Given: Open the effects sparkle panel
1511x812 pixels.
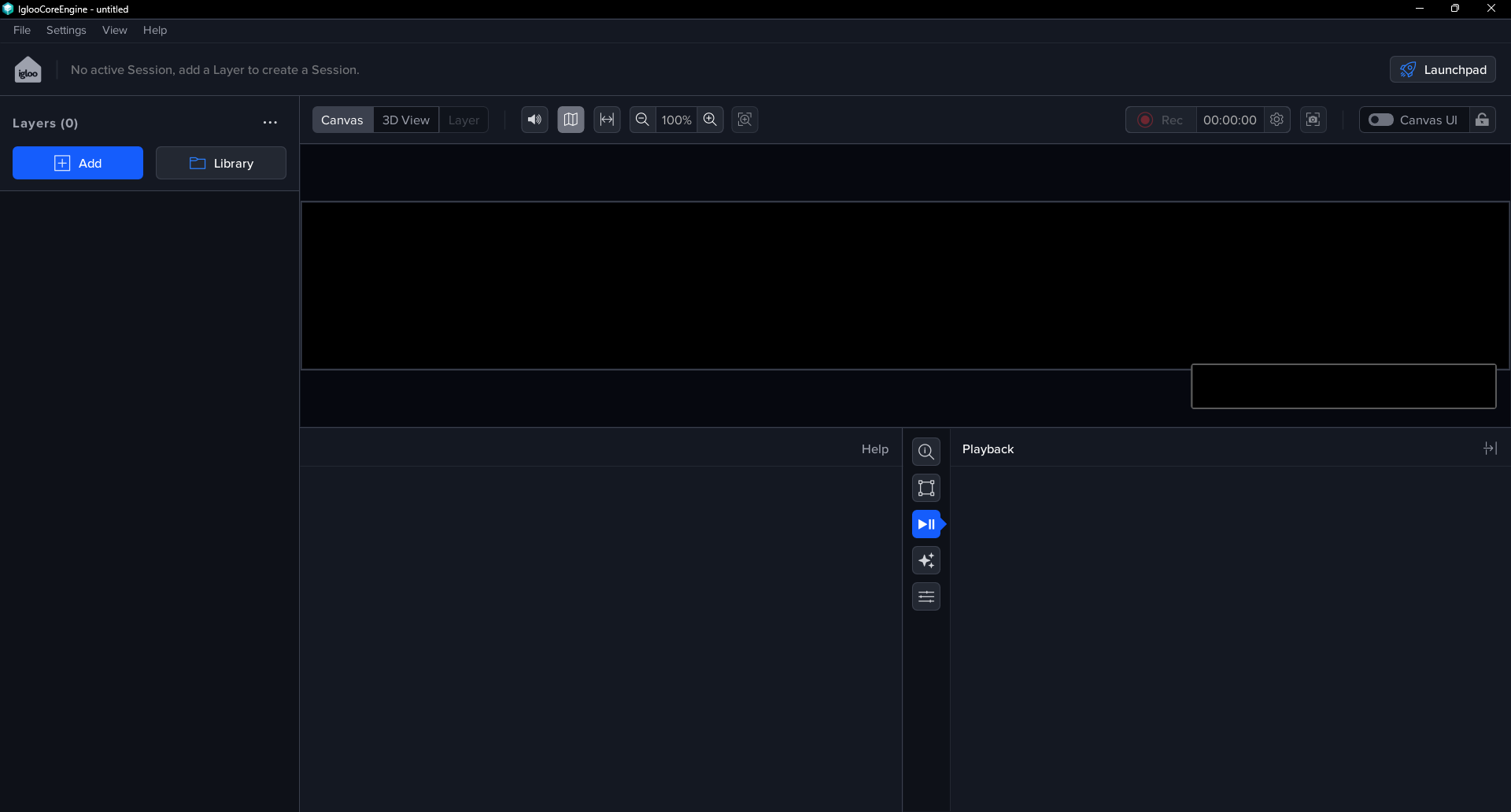Looking at the screenshot, I should (926, 560).
